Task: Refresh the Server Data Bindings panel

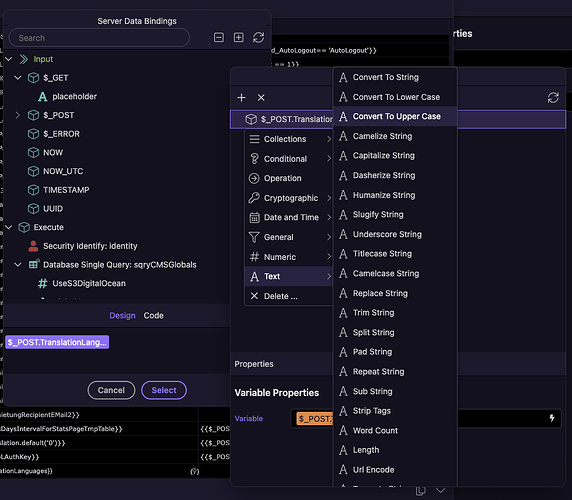Action: click(259, 38)
